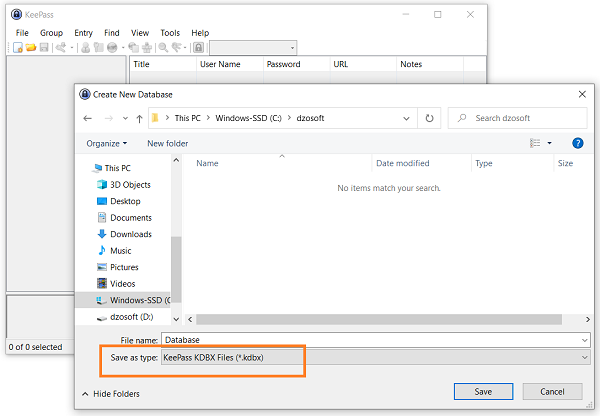The image size is (600, 416).
Task: Click the Save button
Action: pos(483,392)
